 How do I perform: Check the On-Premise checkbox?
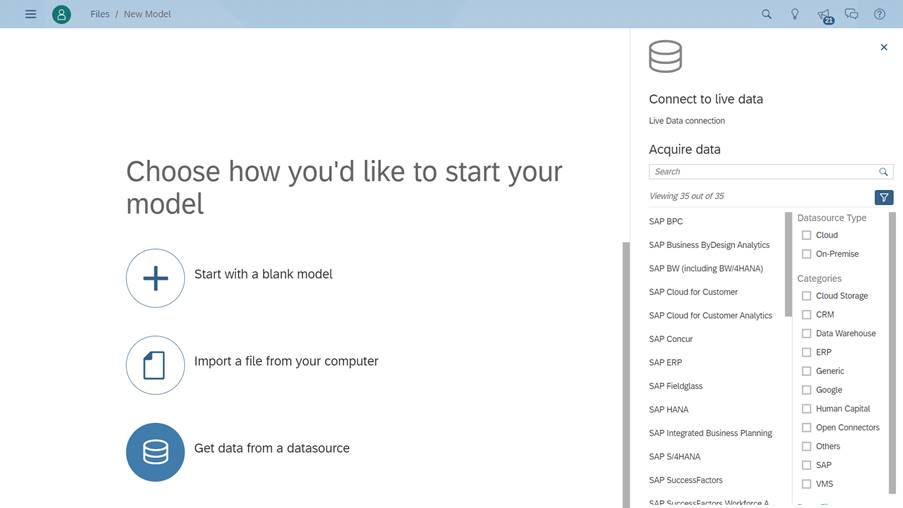(807, 254)
